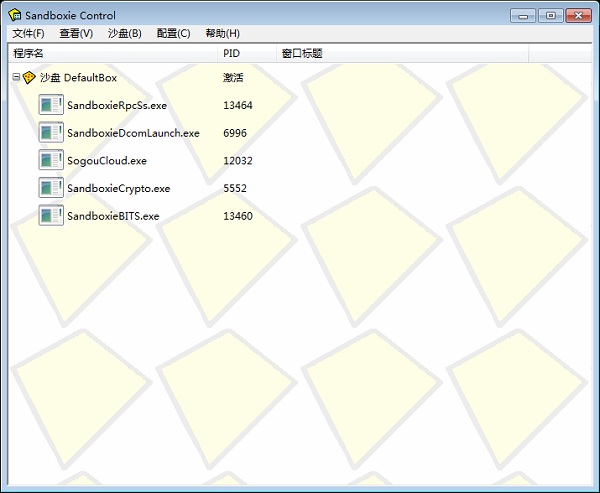
Task: Maximize the Sandboxie Control window
Action: (x=551, y=16)
